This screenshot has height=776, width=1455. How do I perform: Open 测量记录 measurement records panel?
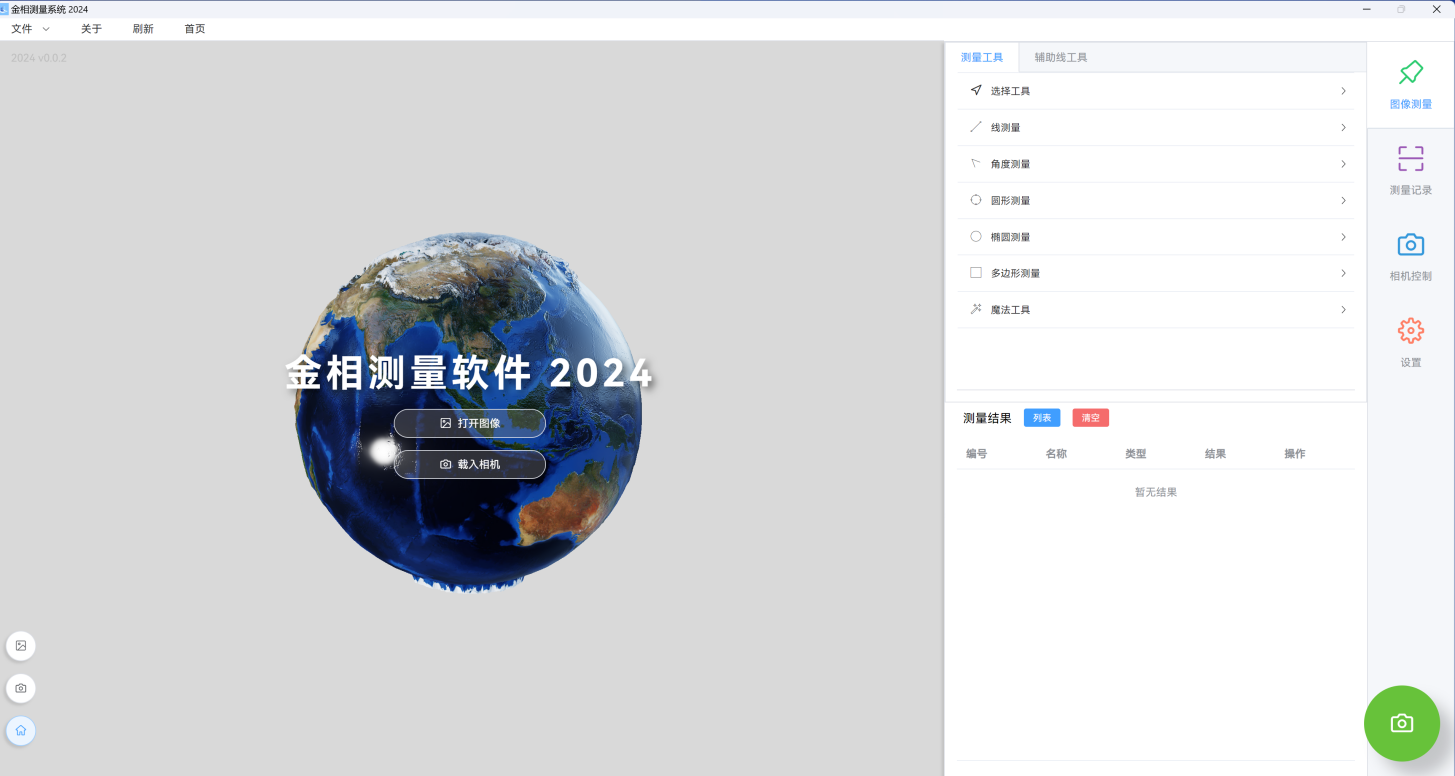pos(1410,170)
